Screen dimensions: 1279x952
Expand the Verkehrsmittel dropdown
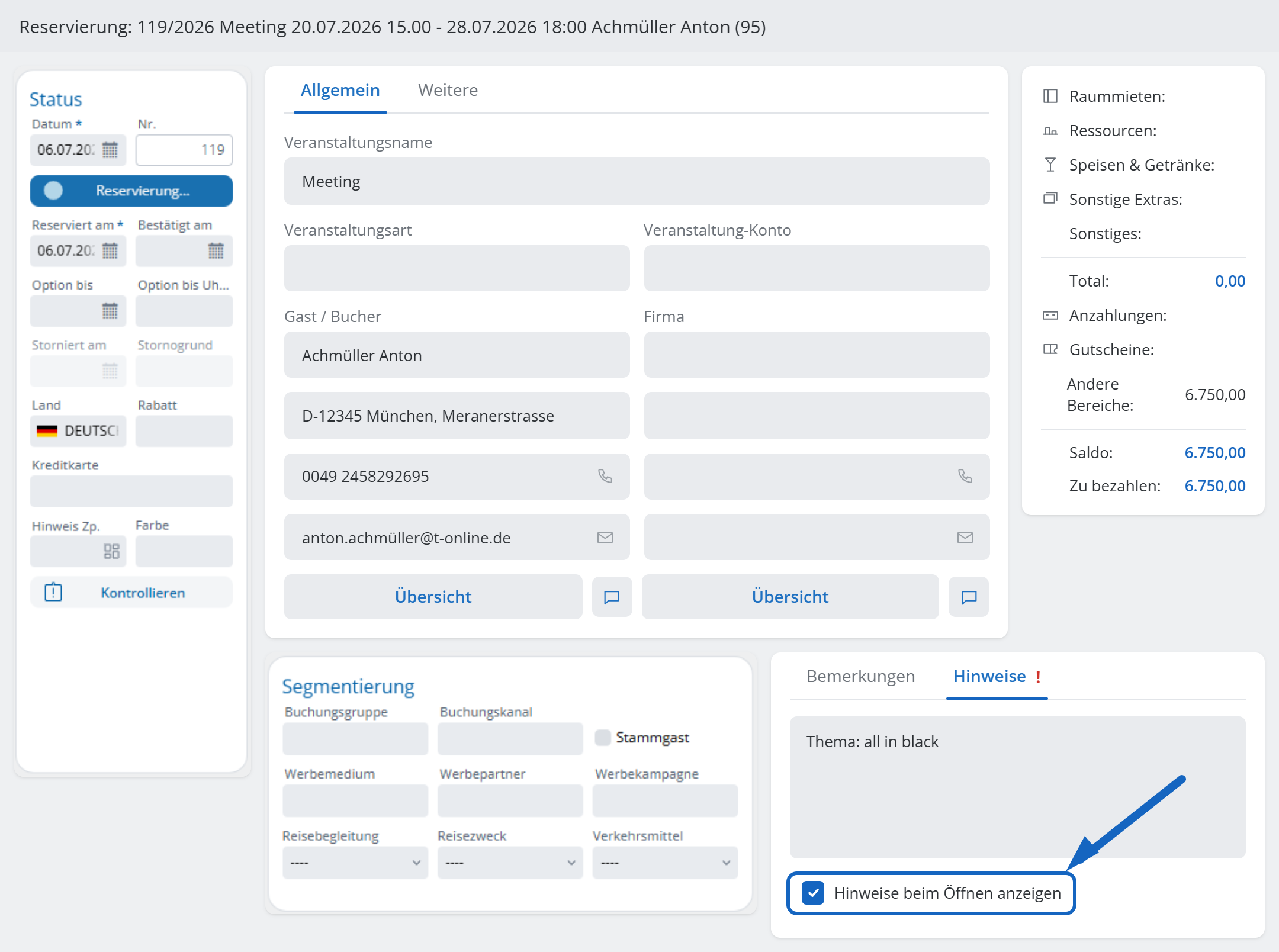click(665, 863)
